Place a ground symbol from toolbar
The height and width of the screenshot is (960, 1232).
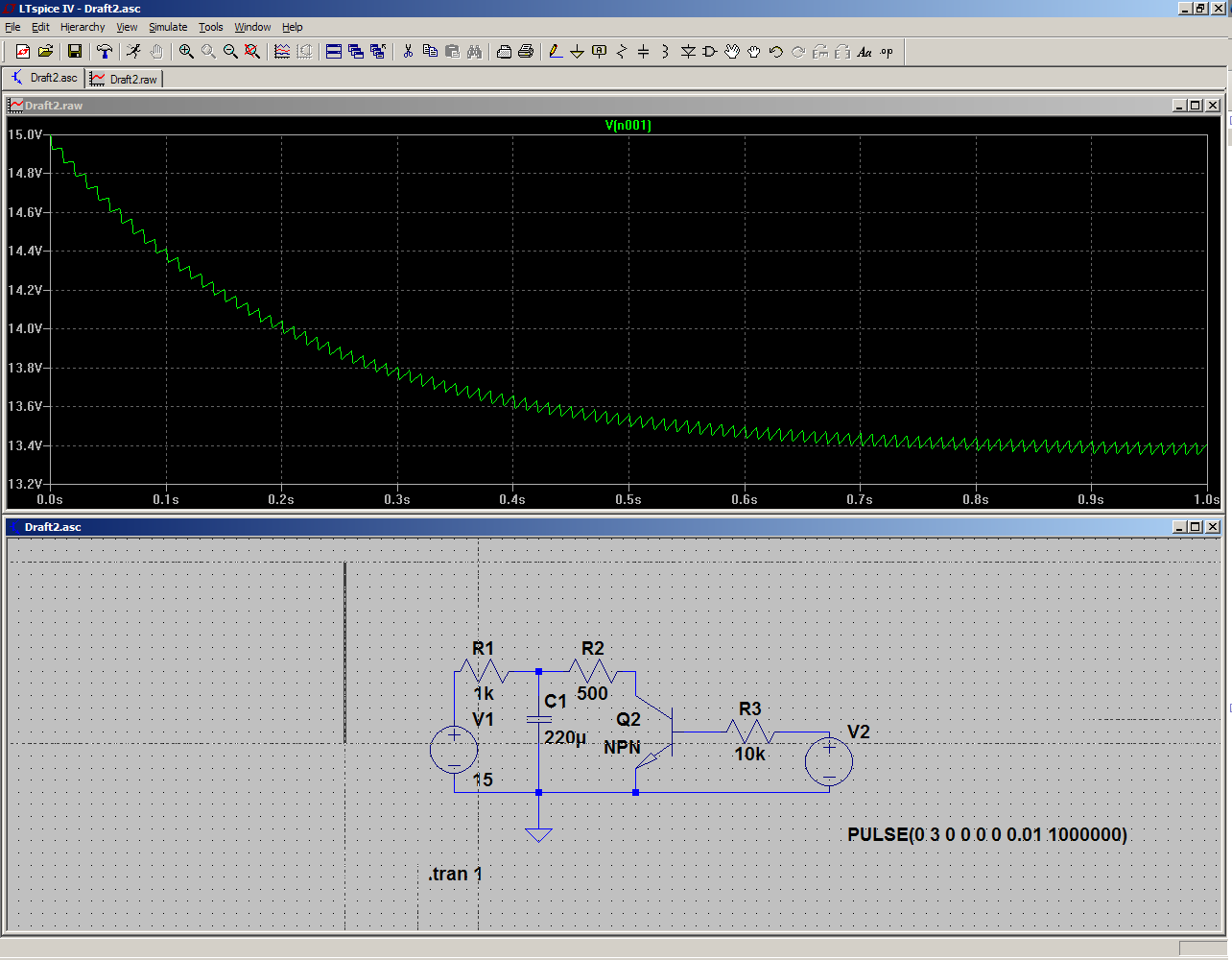577,52
